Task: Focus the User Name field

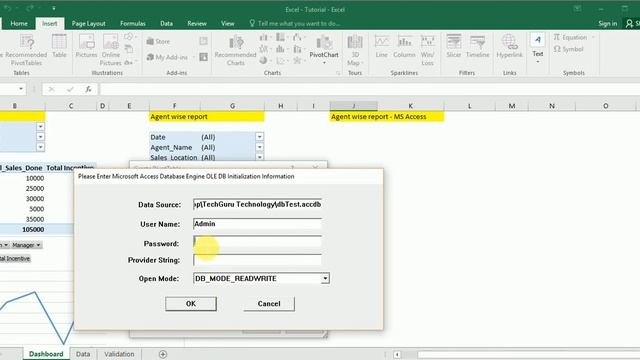Action: pyautogui.click(x=257, y=224)
